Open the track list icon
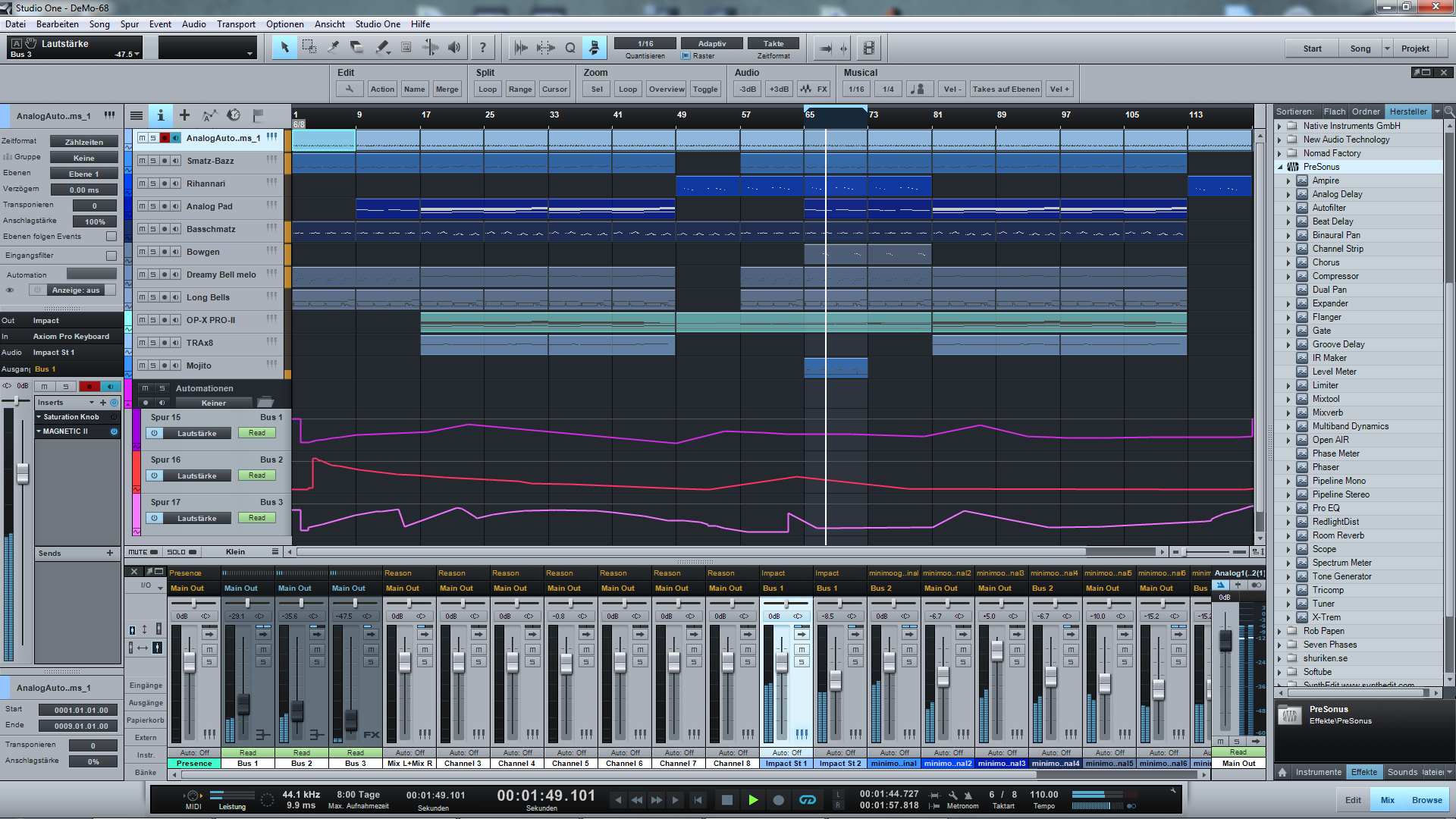This screenshot has width=1456, height=819. (x=136, y=115)
